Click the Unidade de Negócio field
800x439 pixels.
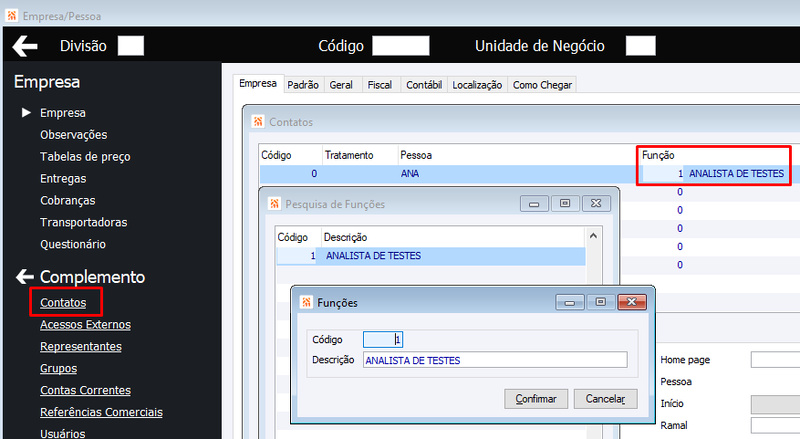pyautogui.click(x=640, y=45)
